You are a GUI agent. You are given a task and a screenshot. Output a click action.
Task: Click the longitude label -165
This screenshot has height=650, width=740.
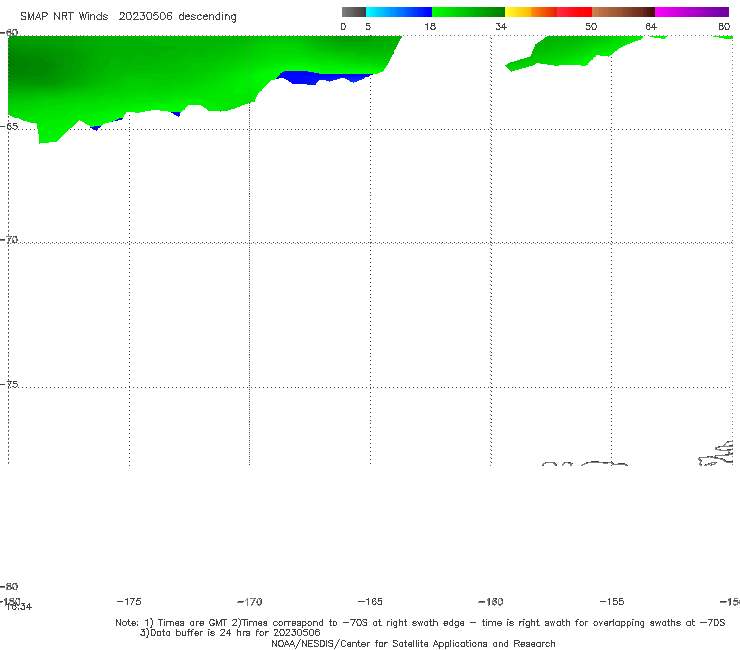coord(370,602)
